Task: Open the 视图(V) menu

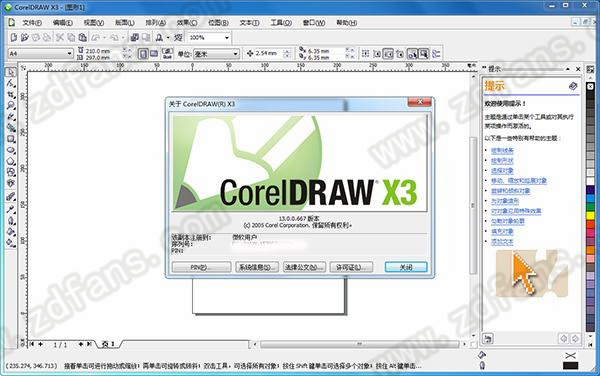Action: click(94, 23)
